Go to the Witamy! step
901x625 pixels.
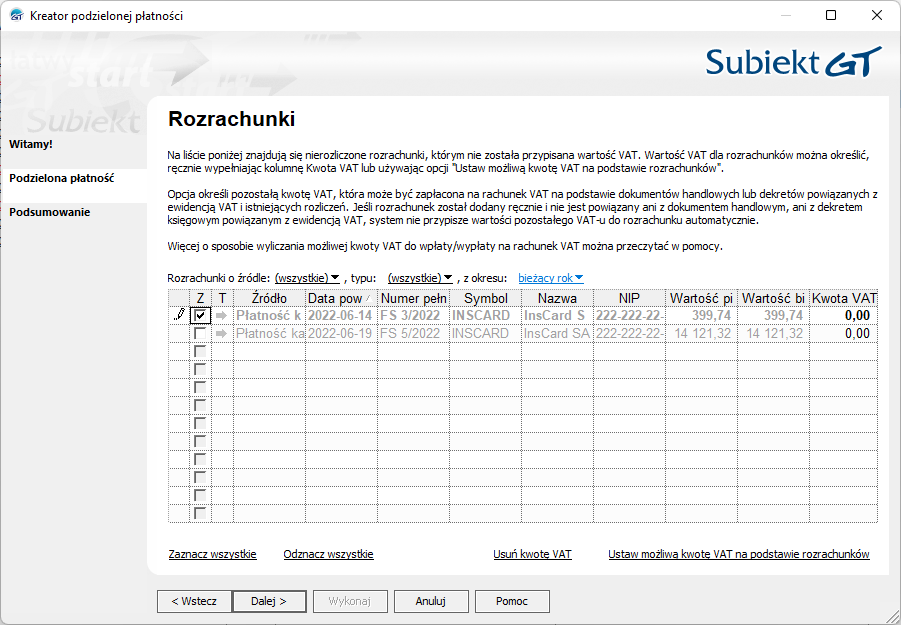(x=31, y=144)
